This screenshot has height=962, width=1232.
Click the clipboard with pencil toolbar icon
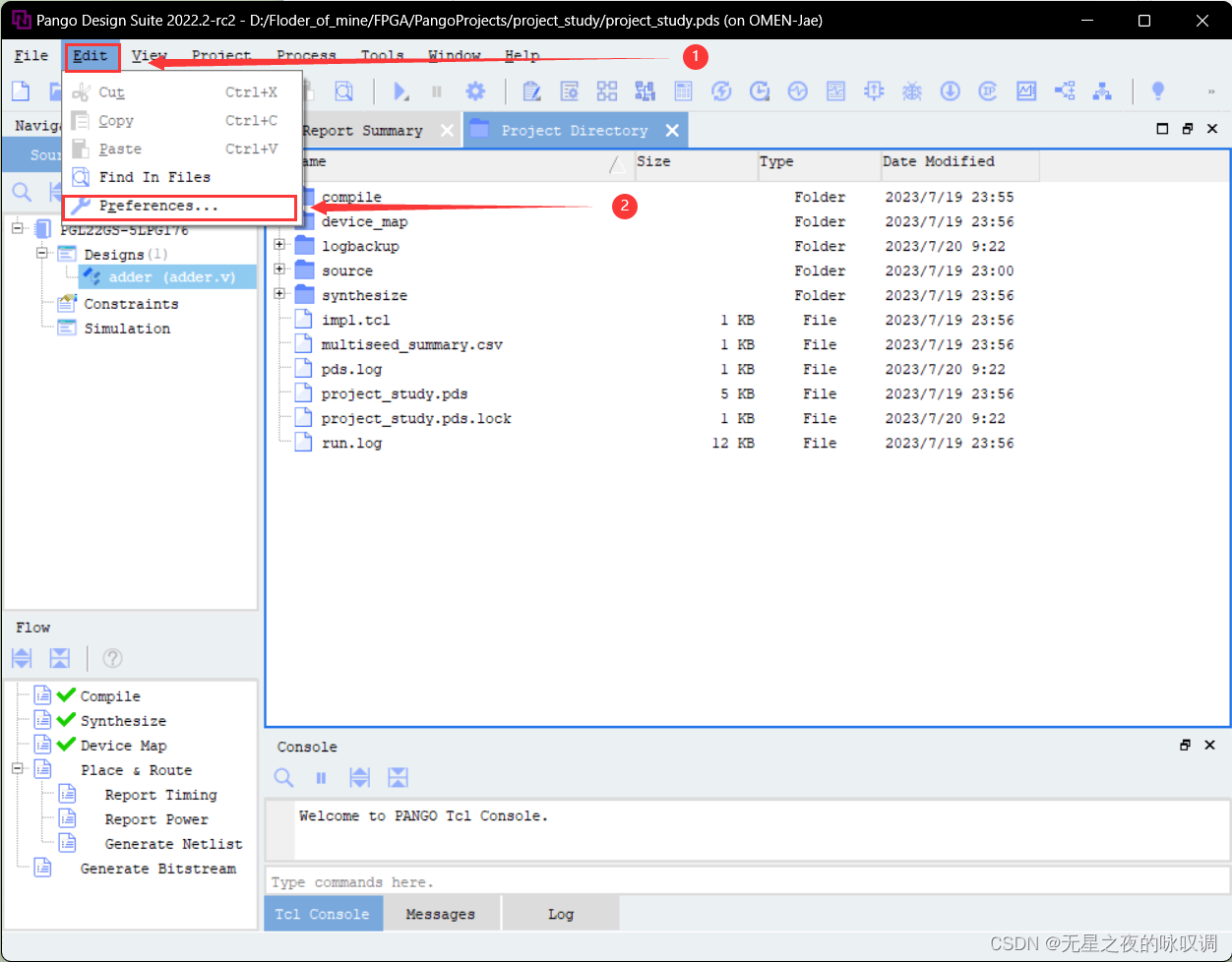tap(531, 91)
